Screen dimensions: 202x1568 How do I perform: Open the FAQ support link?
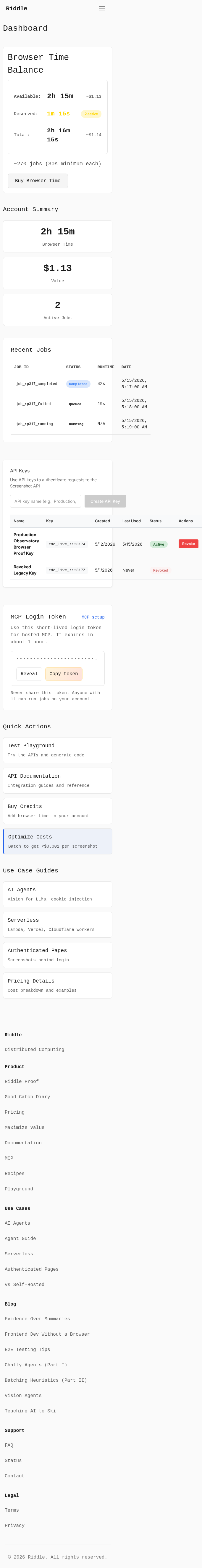9,1445
